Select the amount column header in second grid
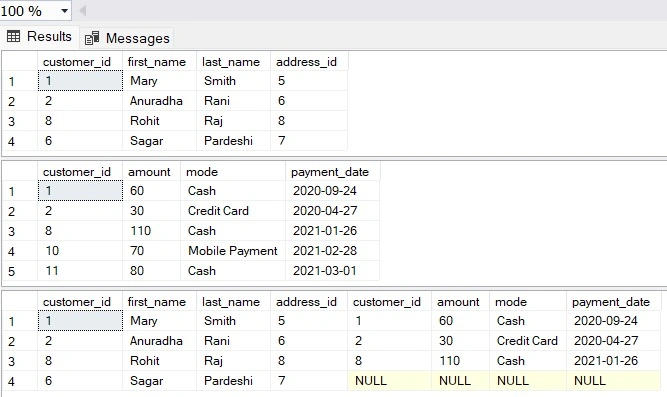Viewport: 667px width, 397px height. (151, 172)
